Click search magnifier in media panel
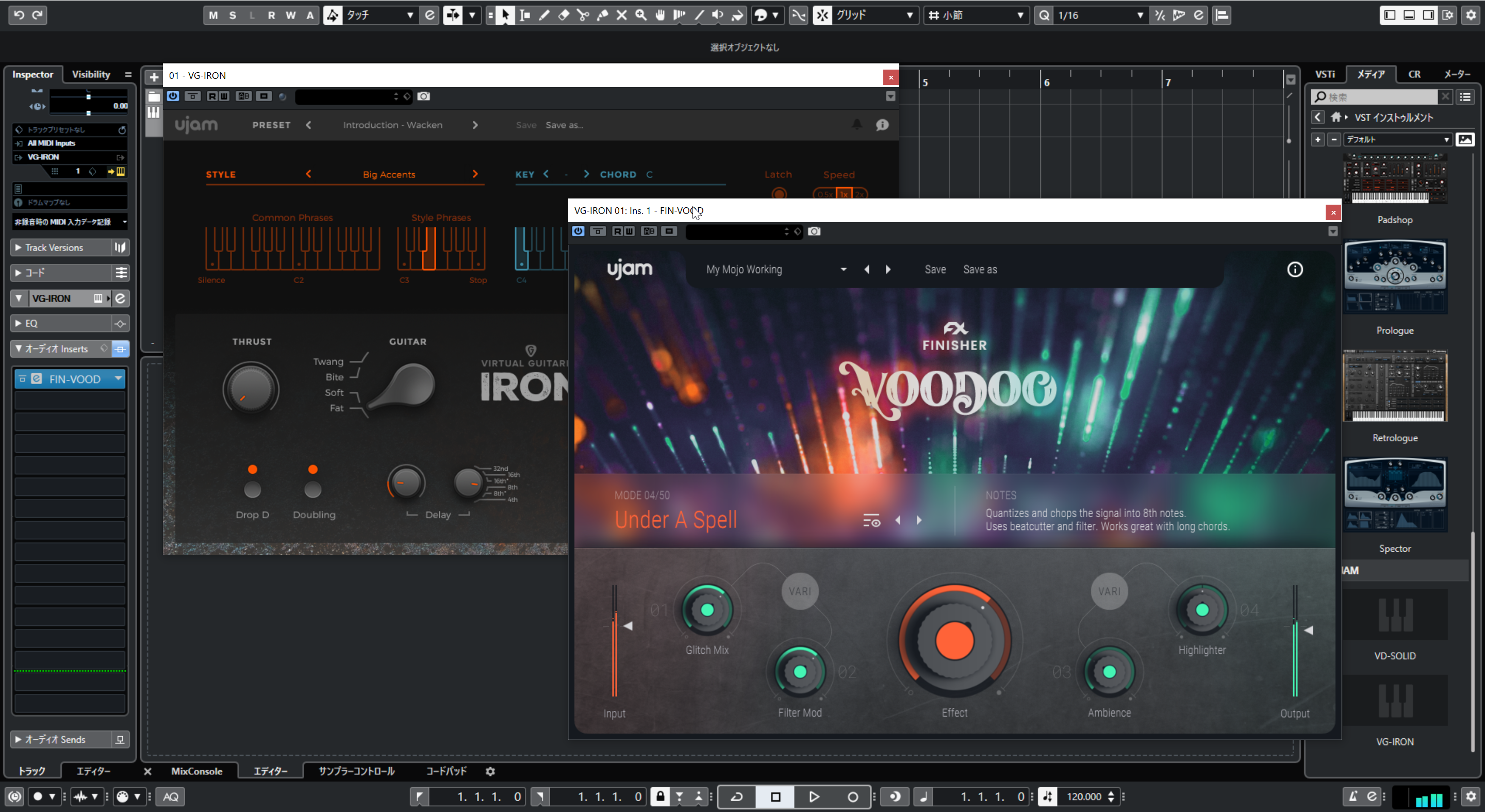This screenshot has height=812, width=1485. pyautogui.click(x=1320, y=97)
